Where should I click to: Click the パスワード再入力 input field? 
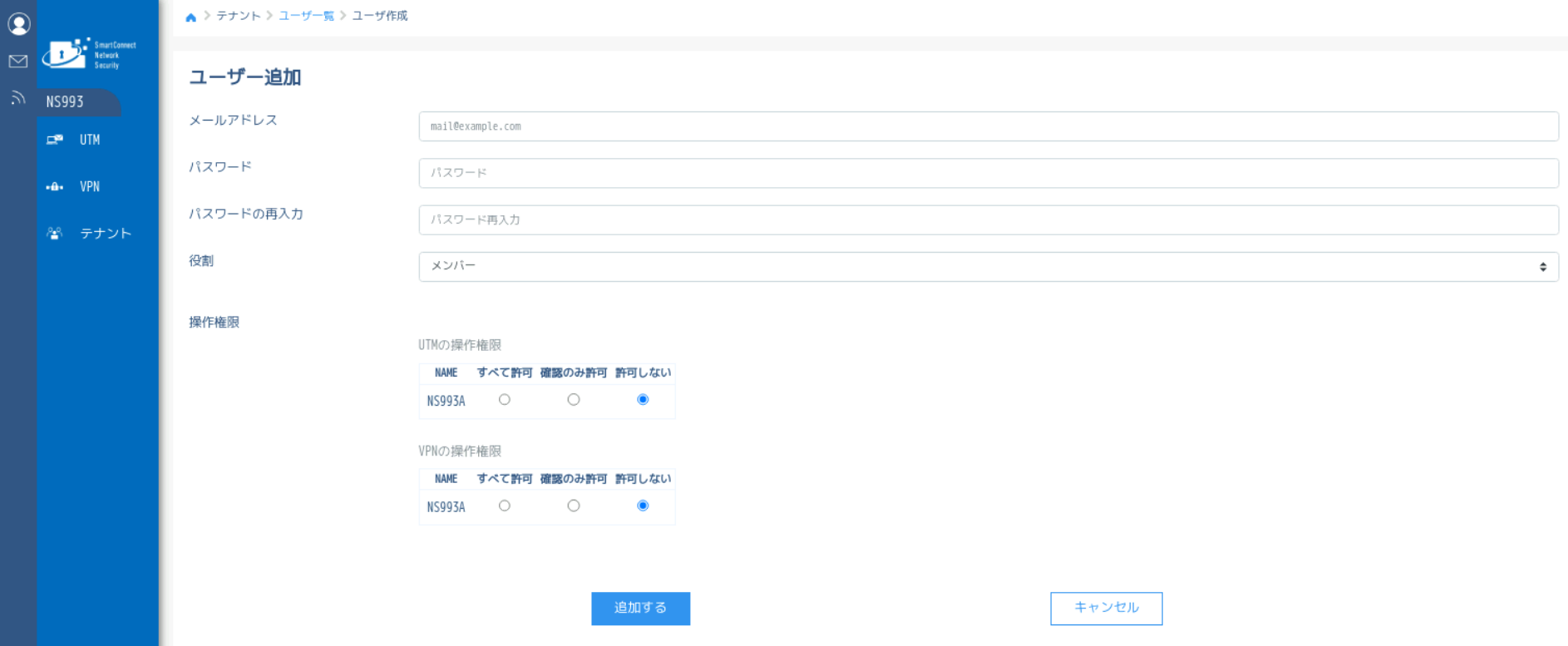pyautogui.click(x=989, y=220)
